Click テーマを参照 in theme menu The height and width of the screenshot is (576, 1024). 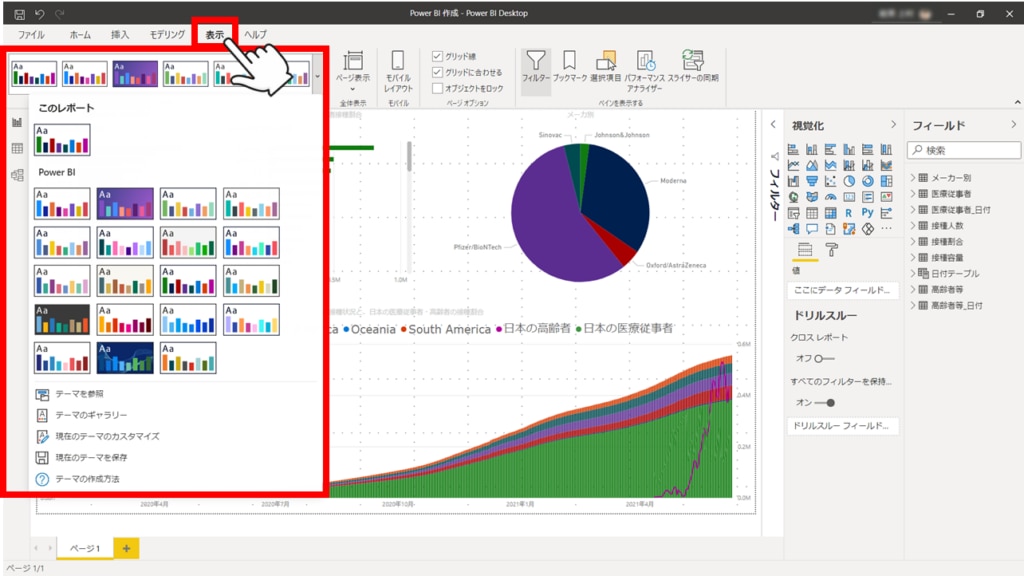click(x=79, y=394)
